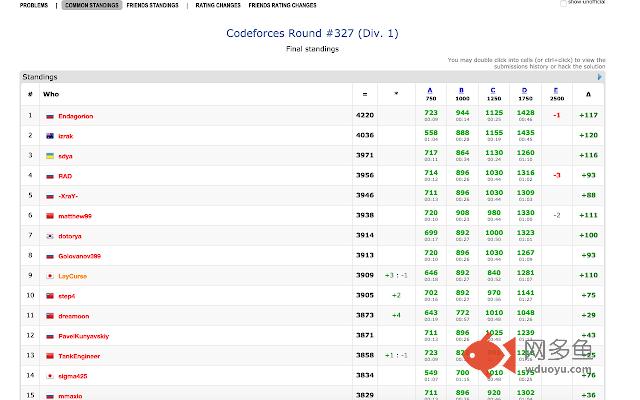Click the flag icon beside dreamoon
The height and width of the screenshot is (400, 640).
tap(50, 316)
